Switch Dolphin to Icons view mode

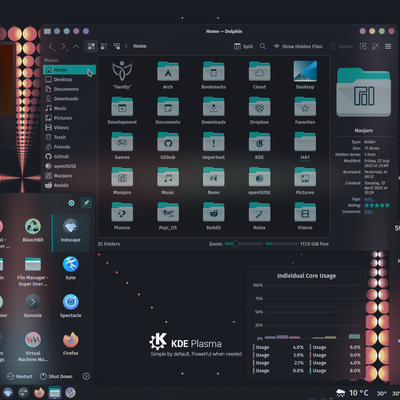coord(91,46)
